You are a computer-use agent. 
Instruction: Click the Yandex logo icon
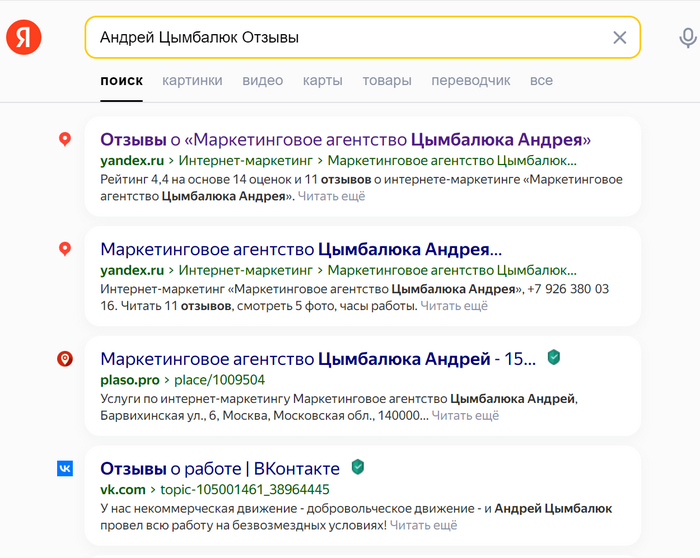click(x=24, y=37)
